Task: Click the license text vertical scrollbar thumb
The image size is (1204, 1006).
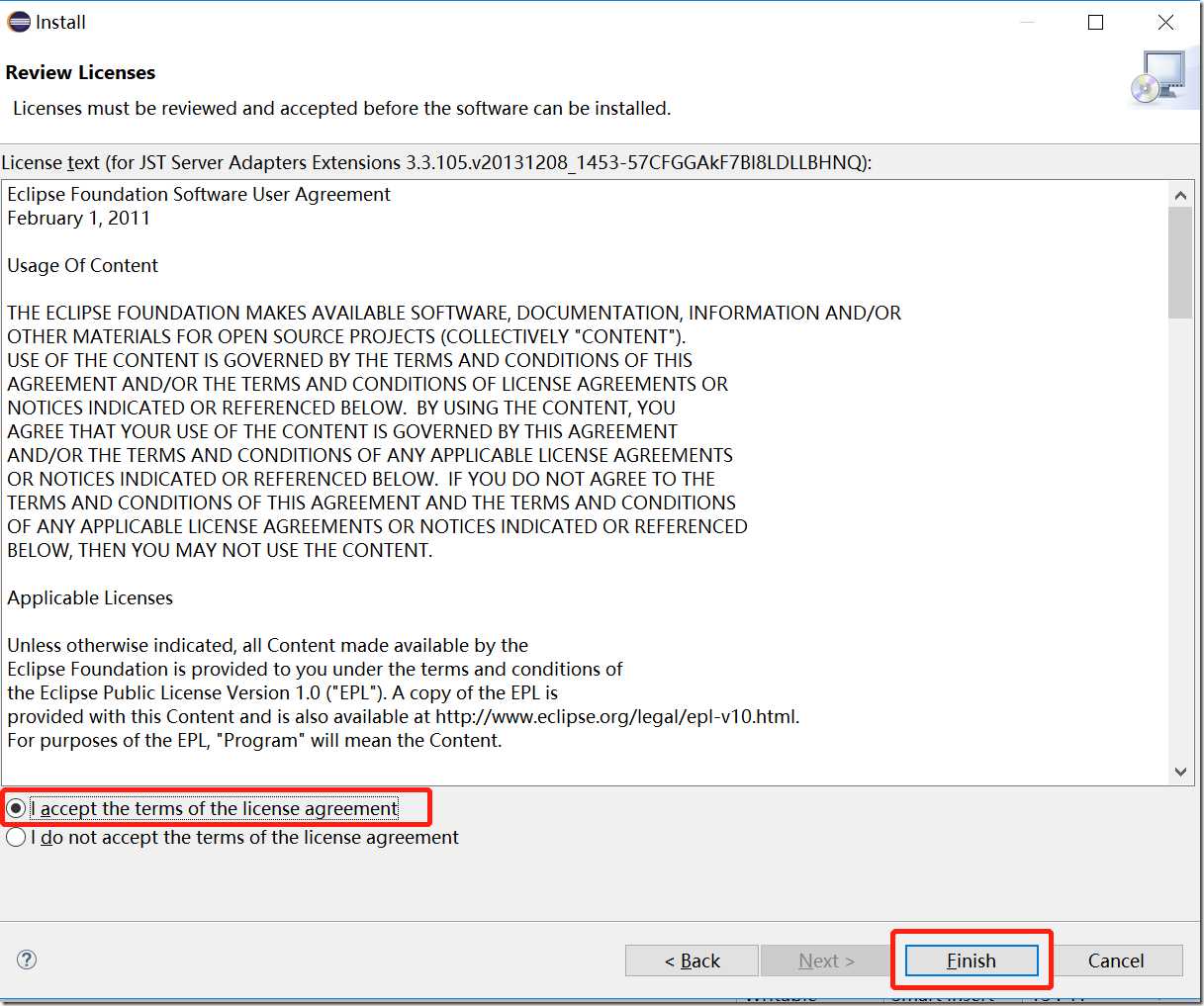Action: (x=1180, y=263)
